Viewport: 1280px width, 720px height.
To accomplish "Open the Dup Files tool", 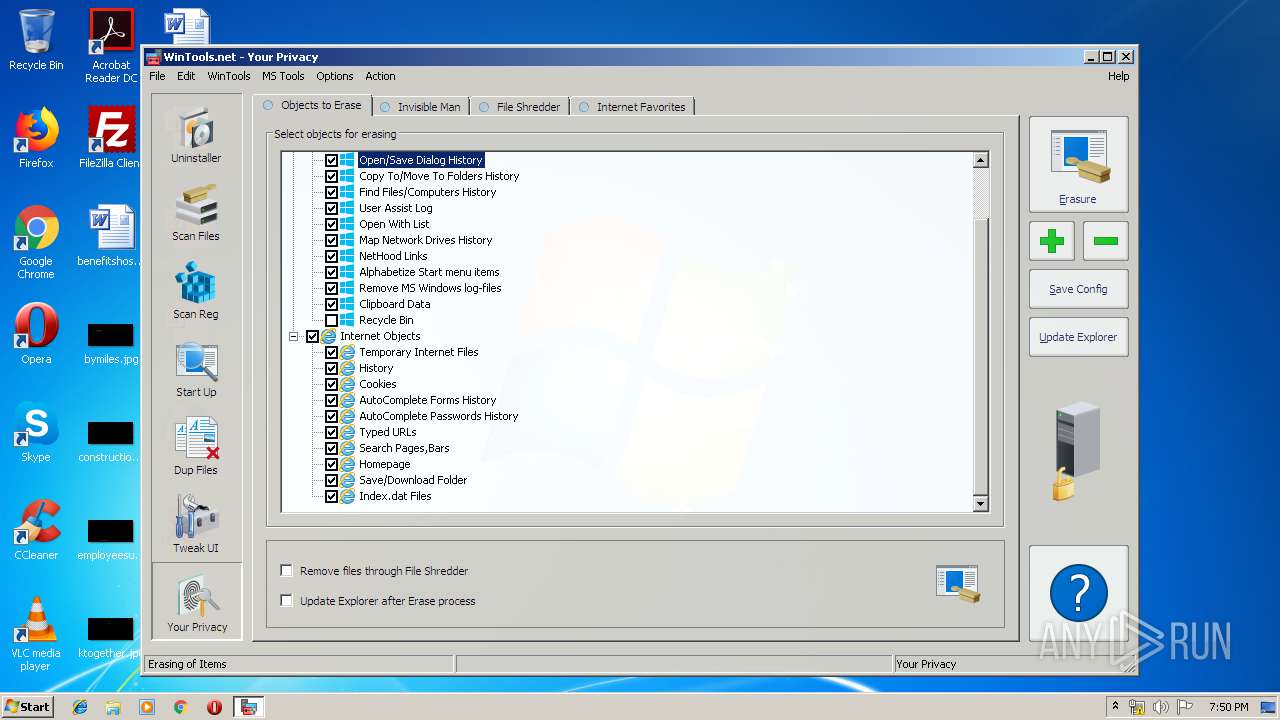I will [x=196, y=446].
